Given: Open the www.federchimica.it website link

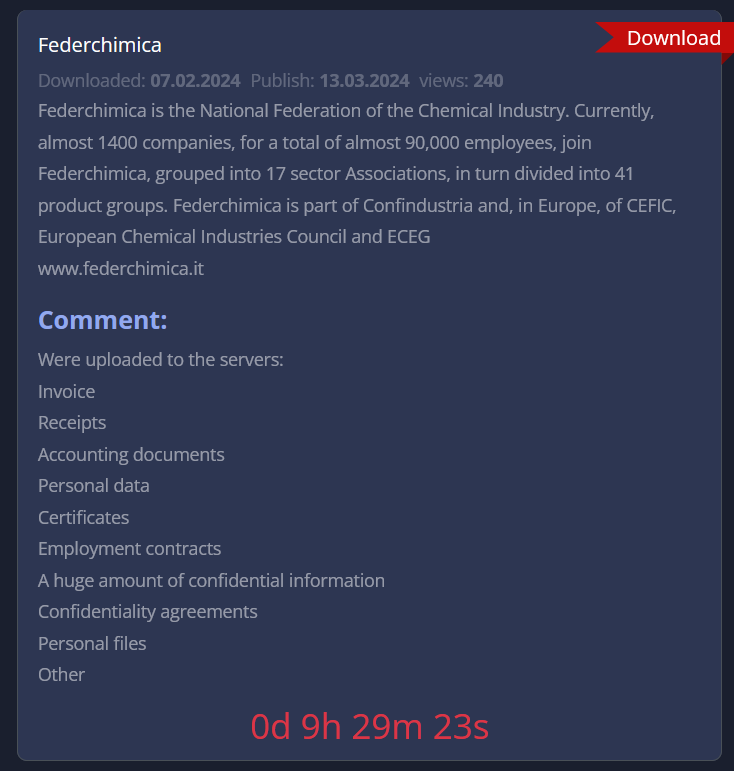Looking at the screenshot, I should (x=121, y=269).
